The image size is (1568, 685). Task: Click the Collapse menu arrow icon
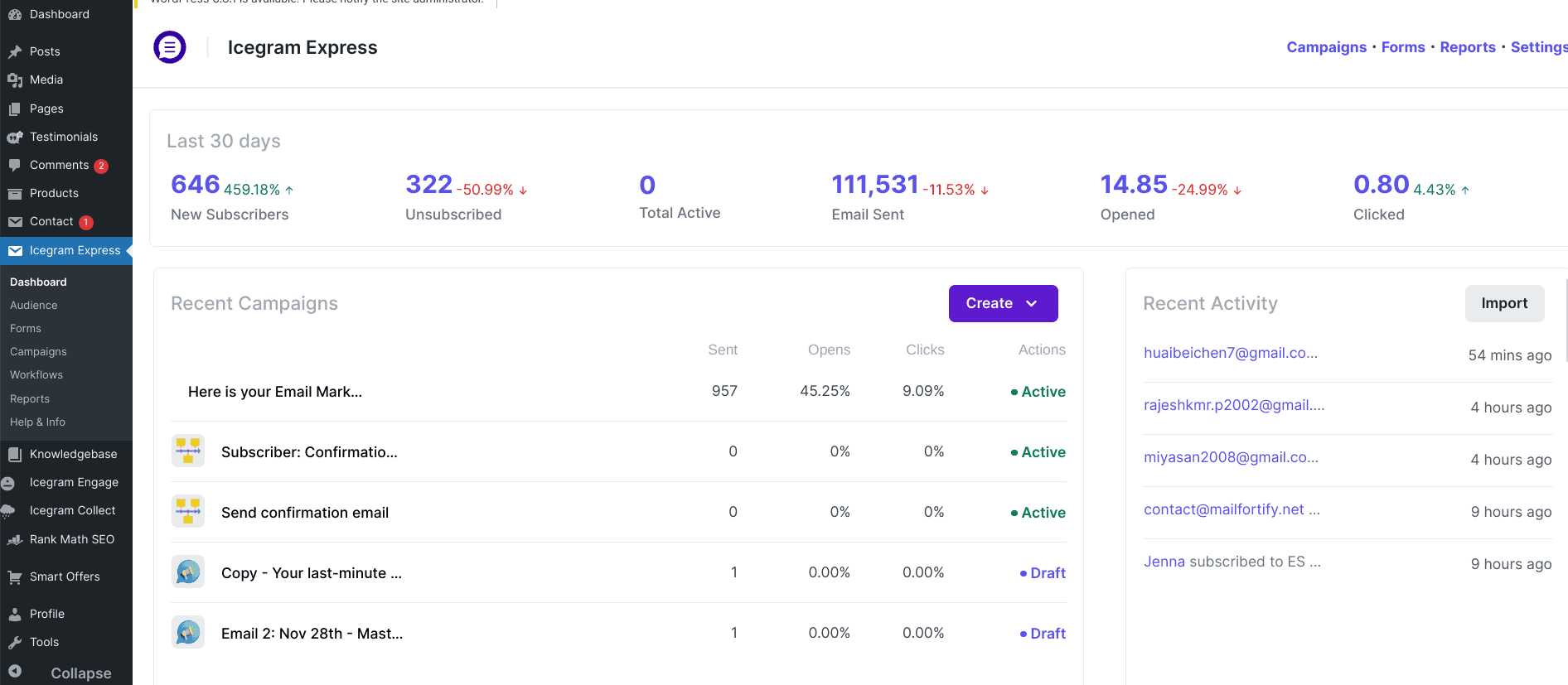pyautogui.click(x=15, y=671)
